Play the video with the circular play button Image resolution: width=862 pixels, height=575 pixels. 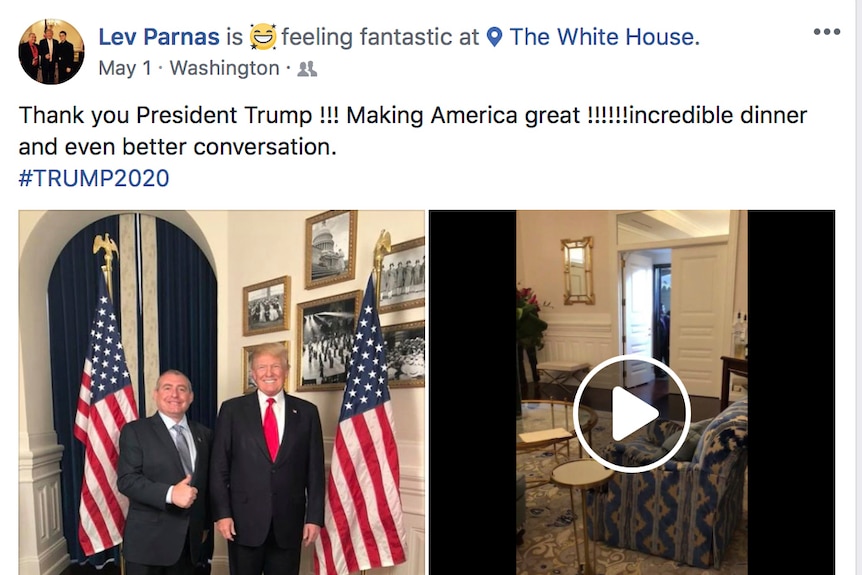click(x=632, y=413)
